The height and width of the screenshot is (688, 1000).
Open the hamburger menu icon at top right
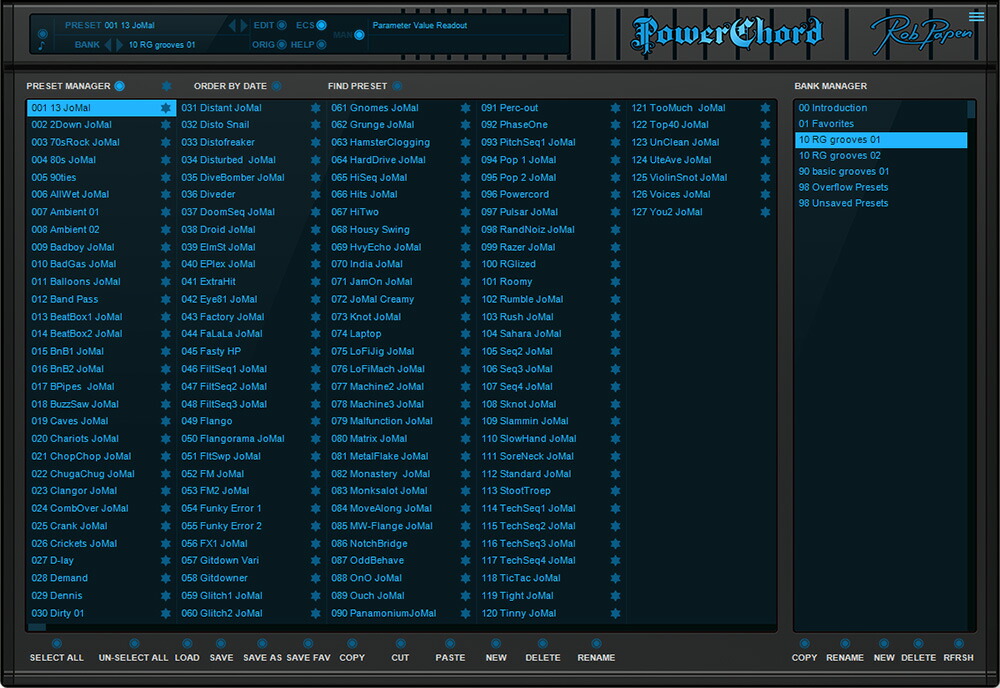point(976,16)
